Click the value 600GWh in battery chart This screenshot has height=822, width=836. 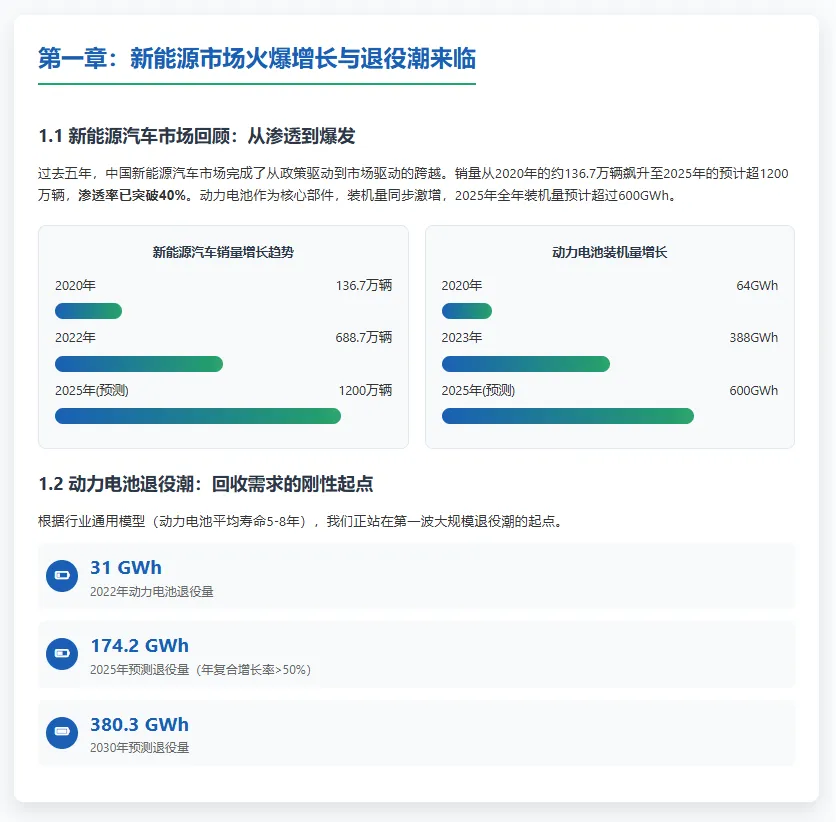point(753,391)
